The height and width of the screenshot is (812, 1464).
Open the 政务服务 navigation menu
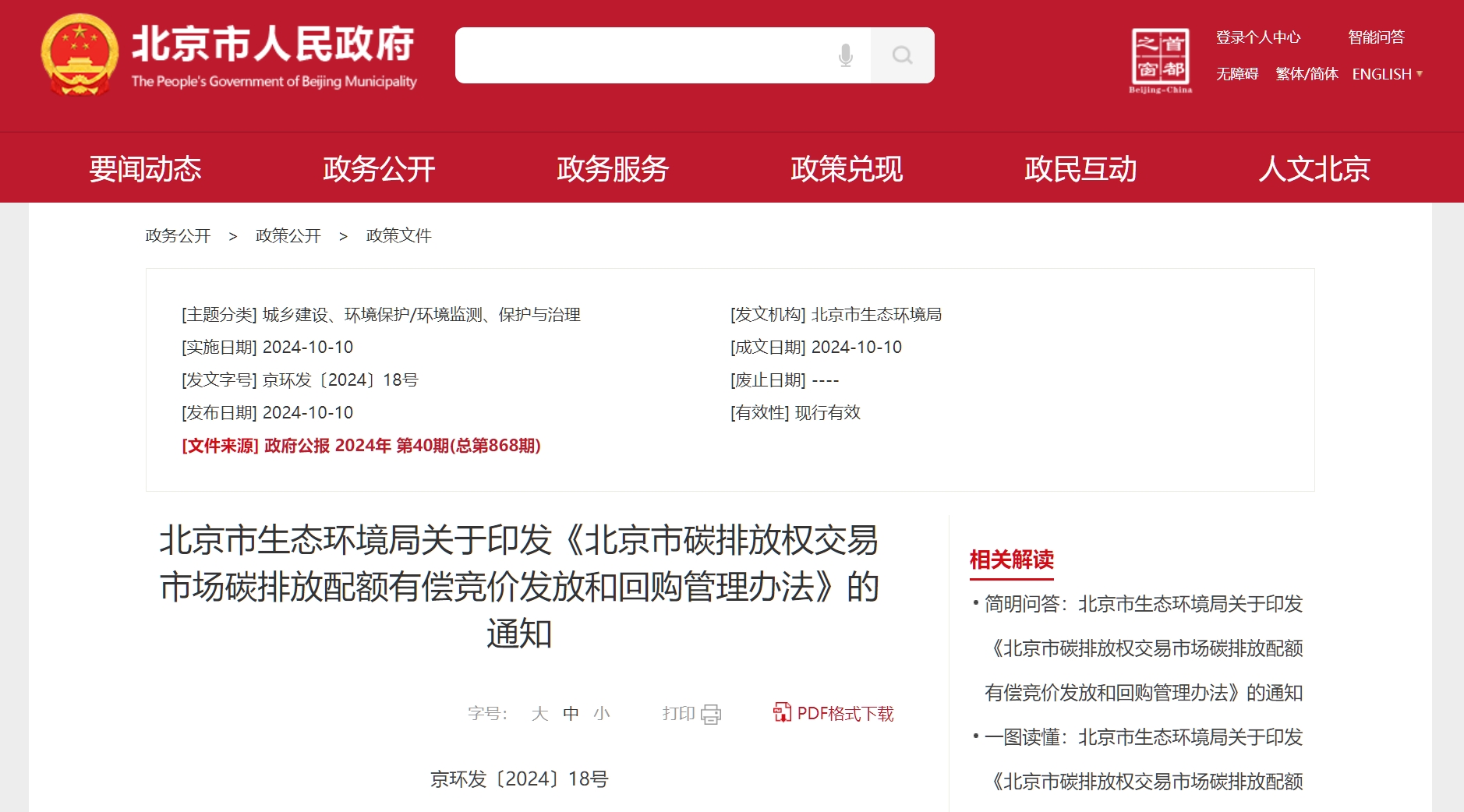coord(613,169)
